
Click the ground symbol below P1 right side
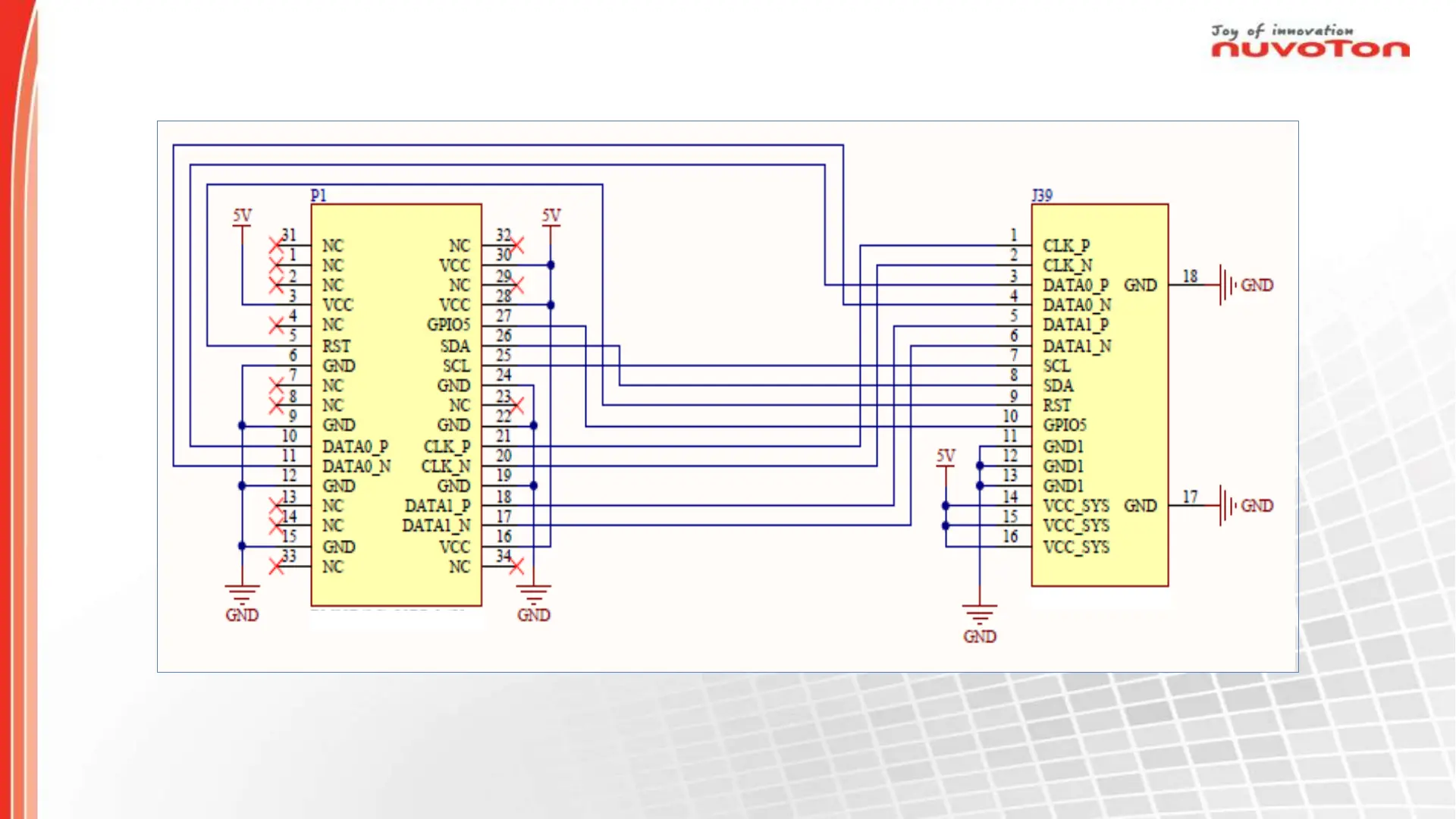(x=534, y=603)
